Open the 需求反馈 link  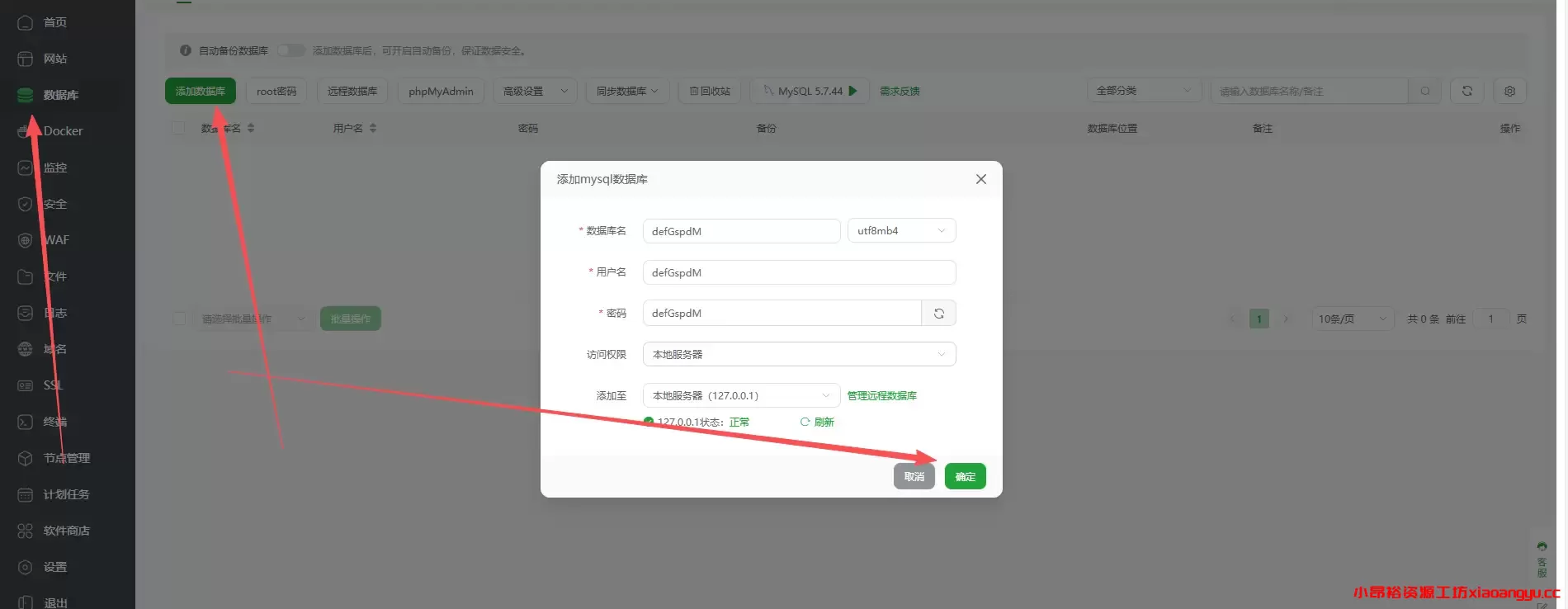pos(900,91)
